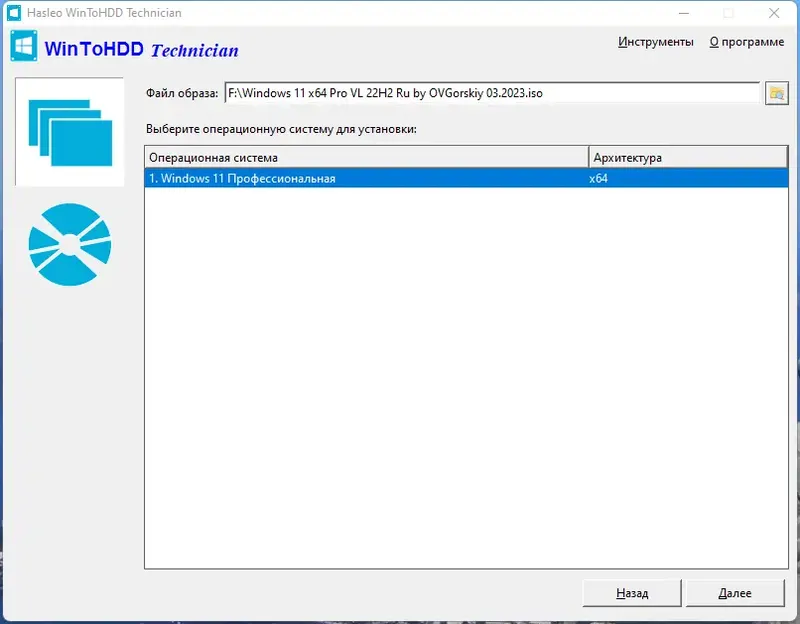
Task: Click the Далее button
Action: pos(735,593)
